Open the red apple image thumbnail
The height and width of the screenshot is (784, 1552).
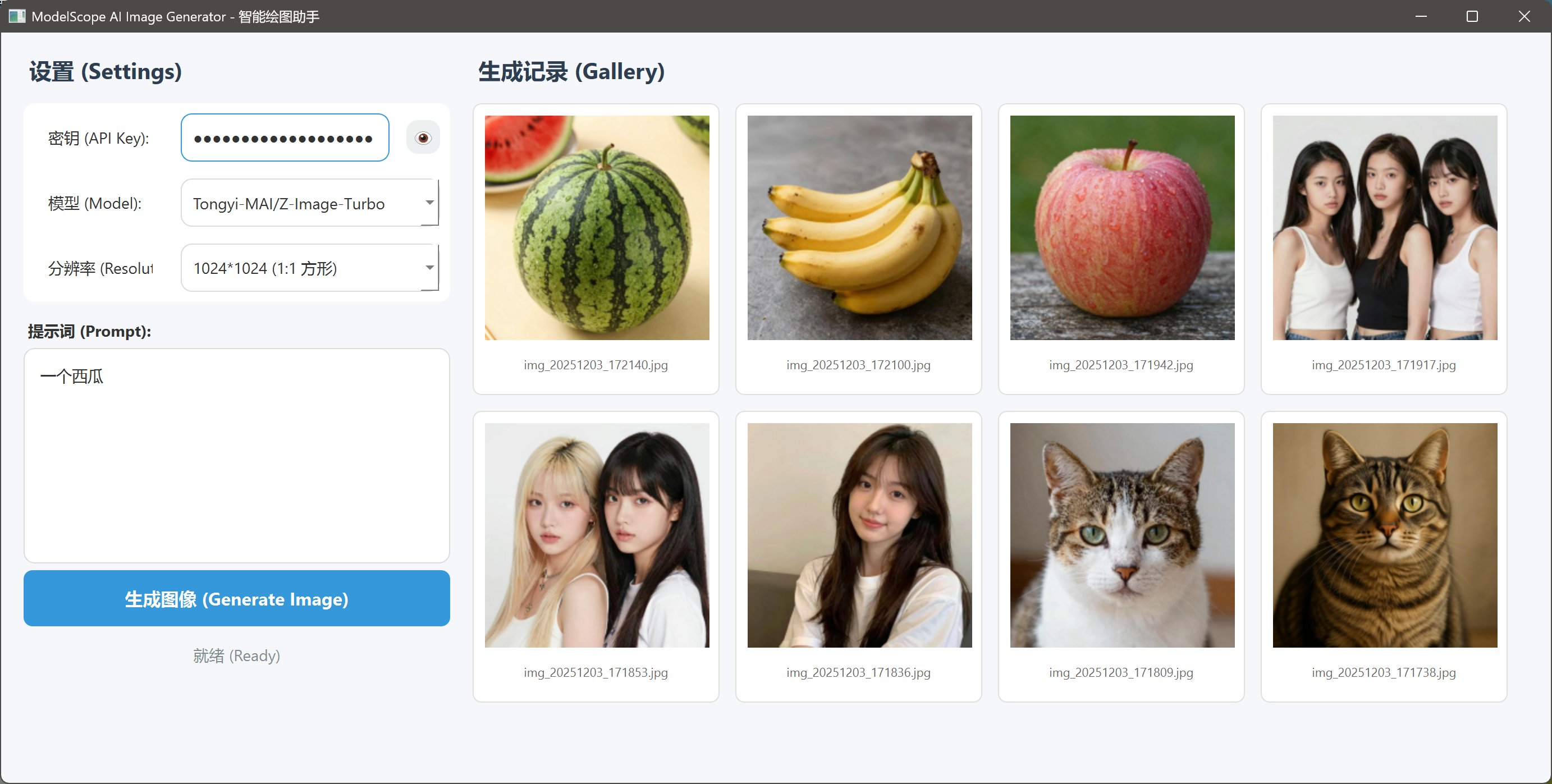click(1122, 228)
